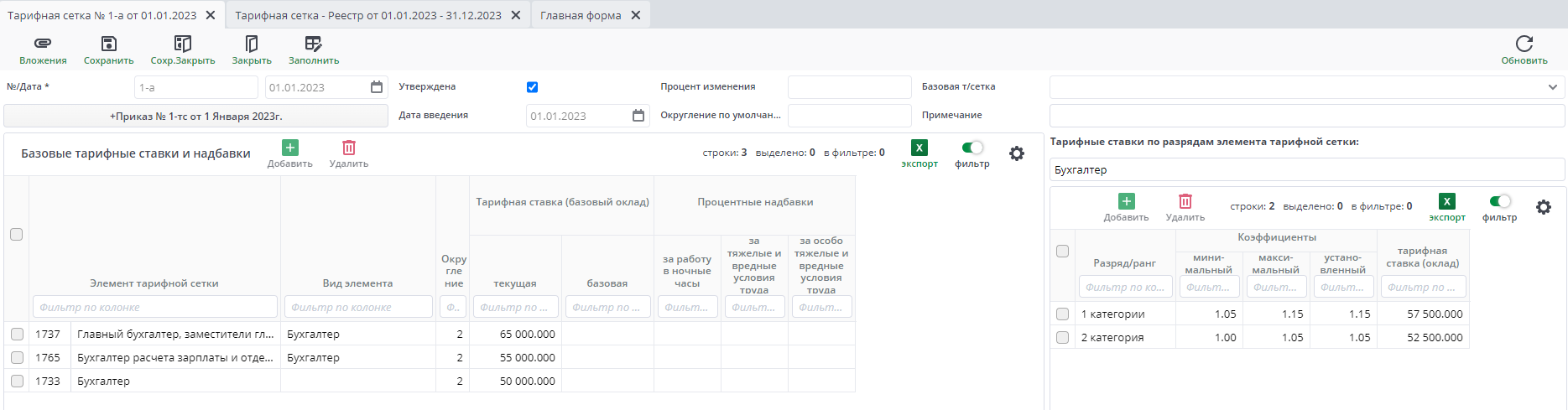The height and width of the screenshot is (410, 1568).
Task: Select cell 55 000.000 current rate
Action: (515, 357)
